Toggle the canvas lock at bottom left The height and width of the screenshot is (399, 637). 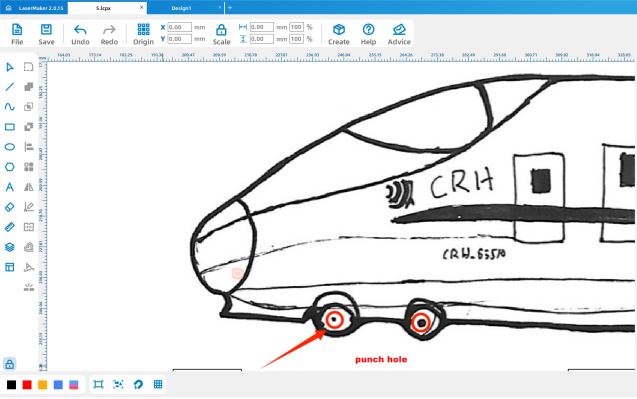point(10,364)
